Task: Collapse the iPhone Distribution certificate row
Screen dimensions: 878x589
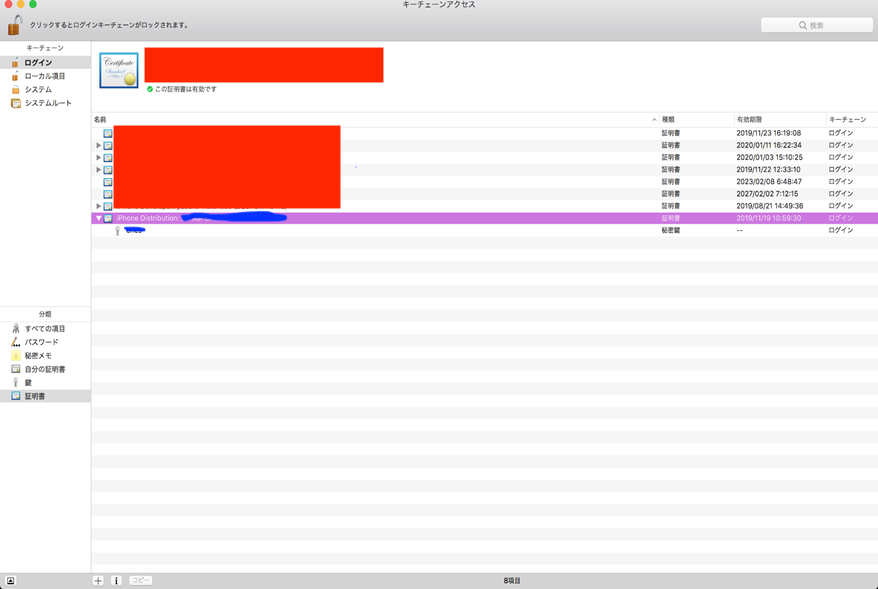Action: pos(99,218)
